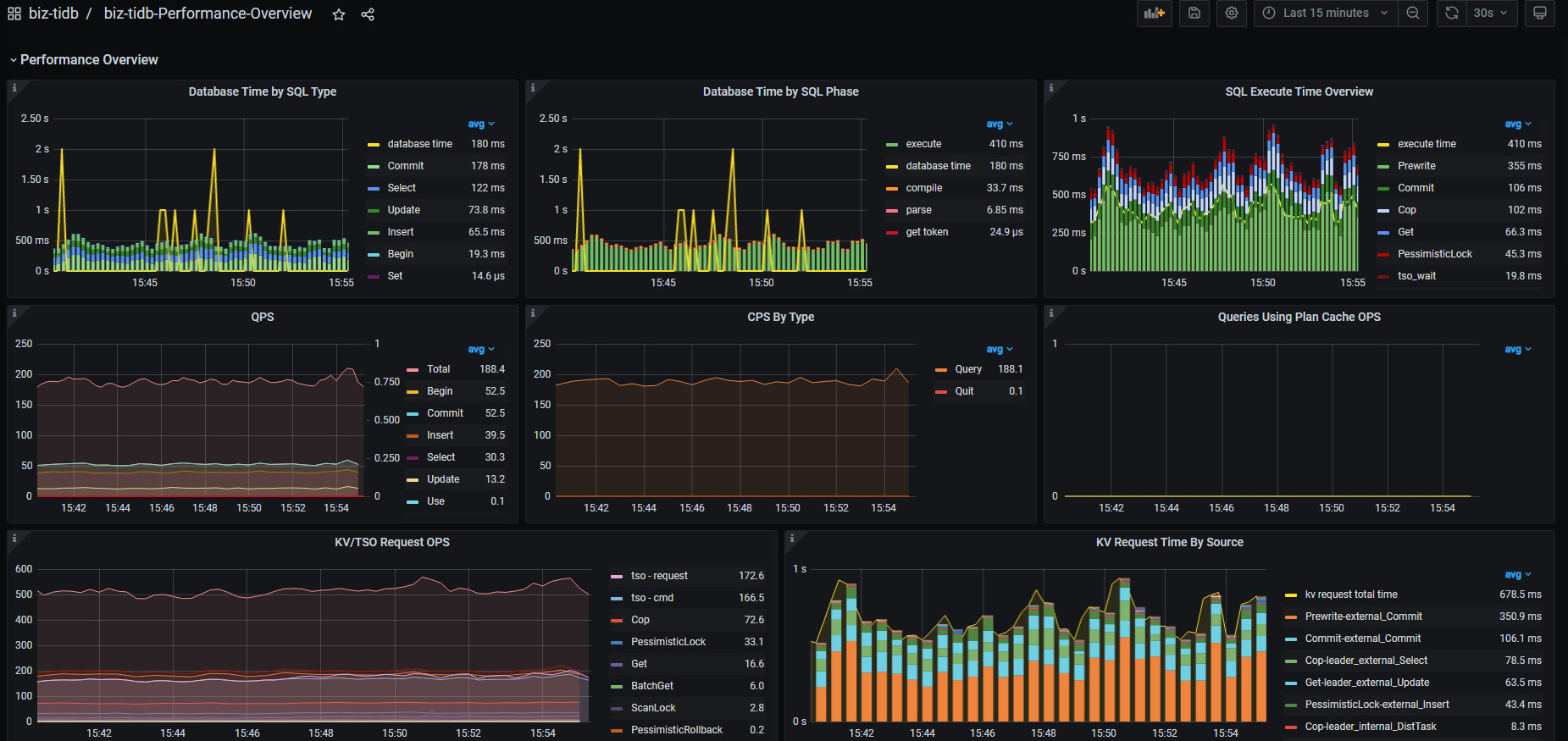1568x741 pixels.
Task: Go to the biz-tidb folder link
Action: coord(53,14)
